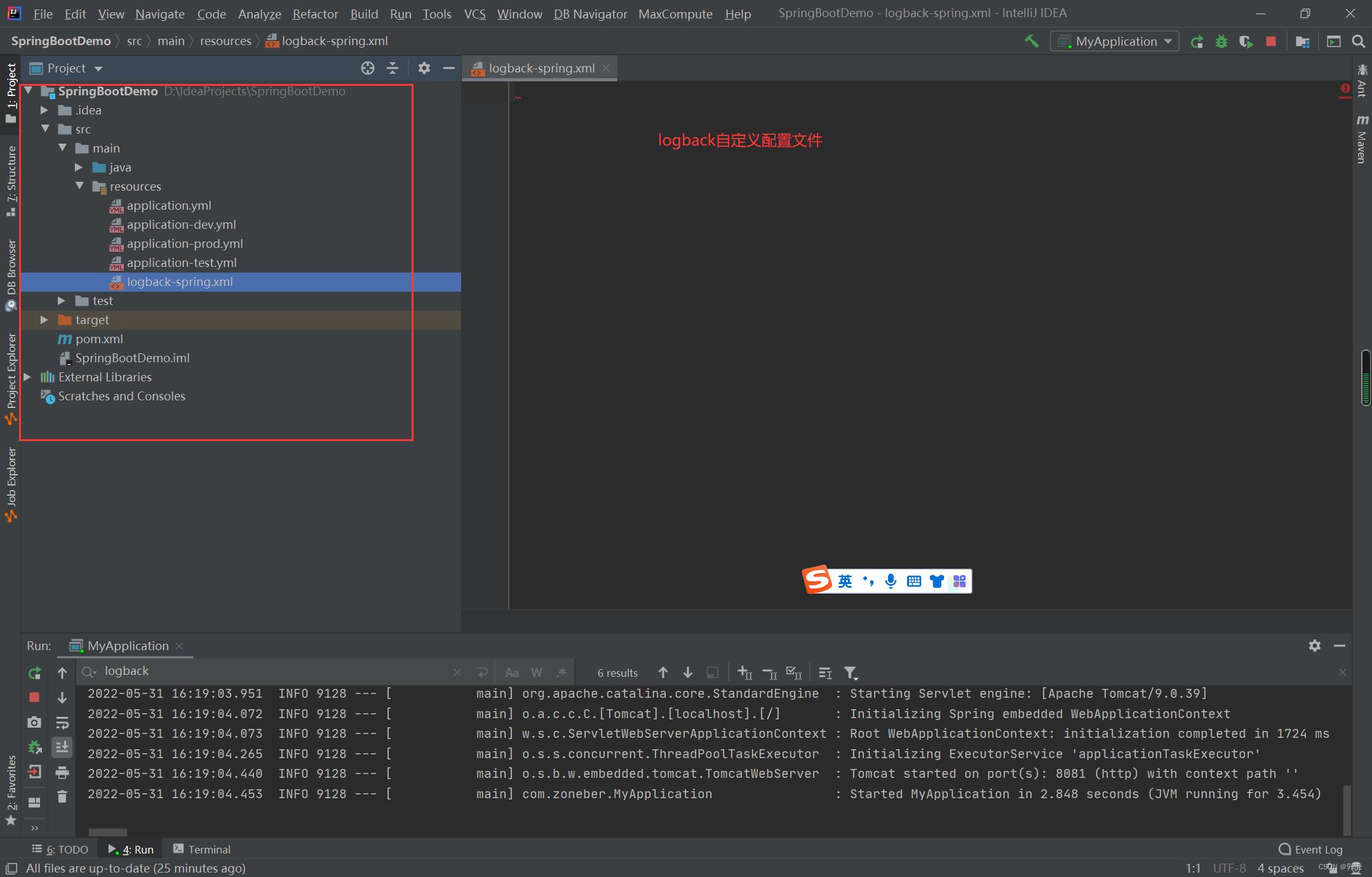The image size is (1372, 877).
Task: Clear the console with the trash icon
Action: pos(62,796)
